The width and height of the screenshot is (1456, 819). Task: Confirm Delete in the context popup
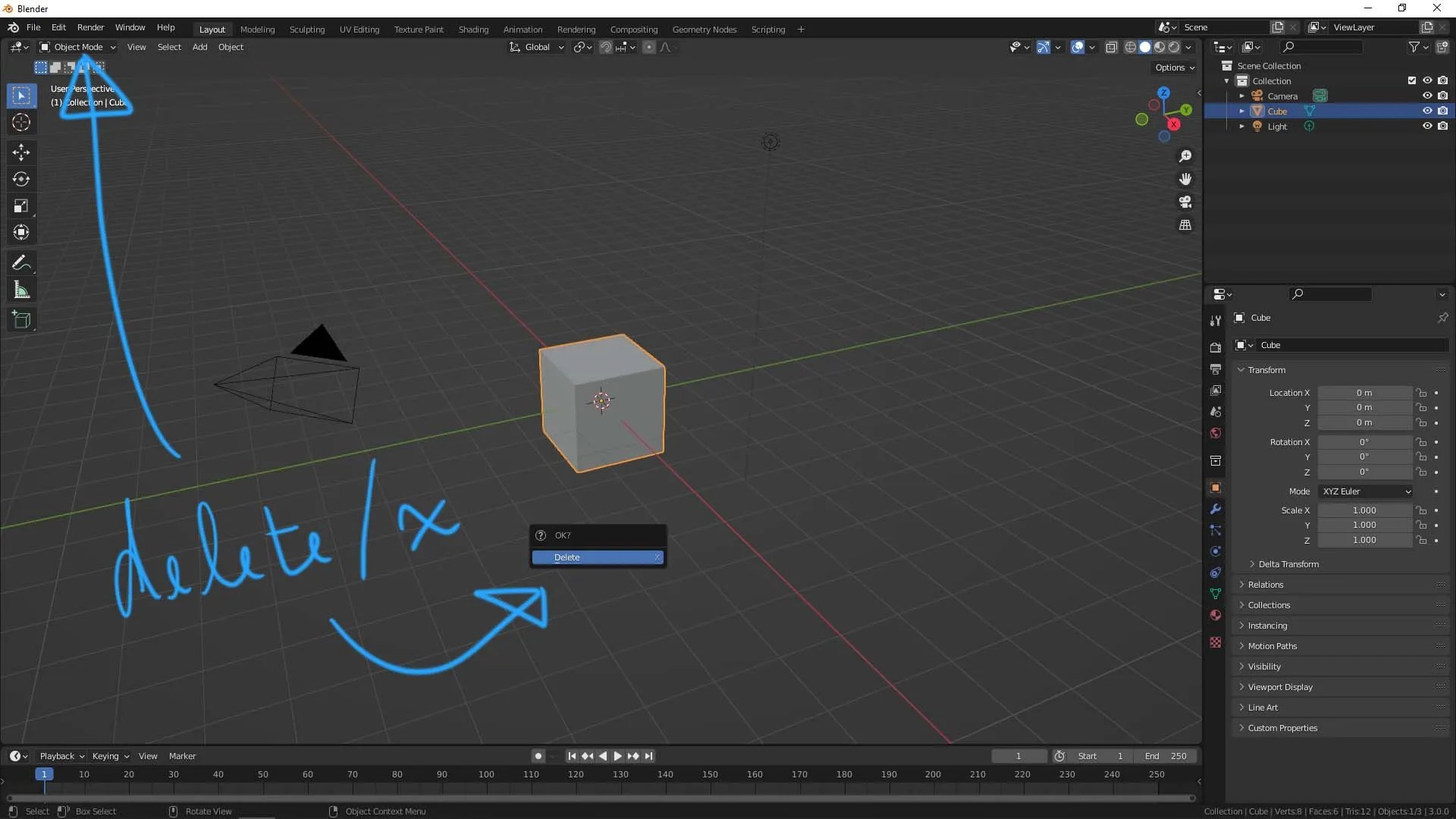point(597,557)
